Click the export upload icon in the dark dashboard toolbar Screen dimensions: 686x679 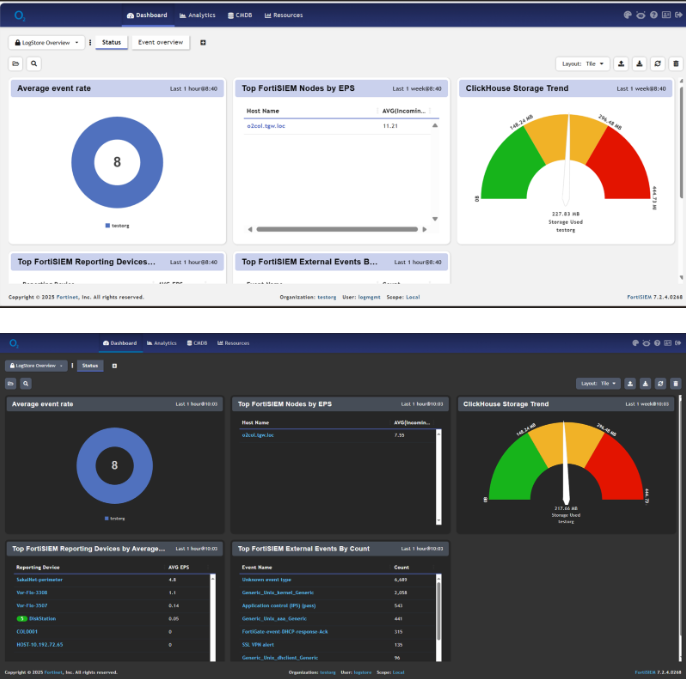[x=630, y=384]
